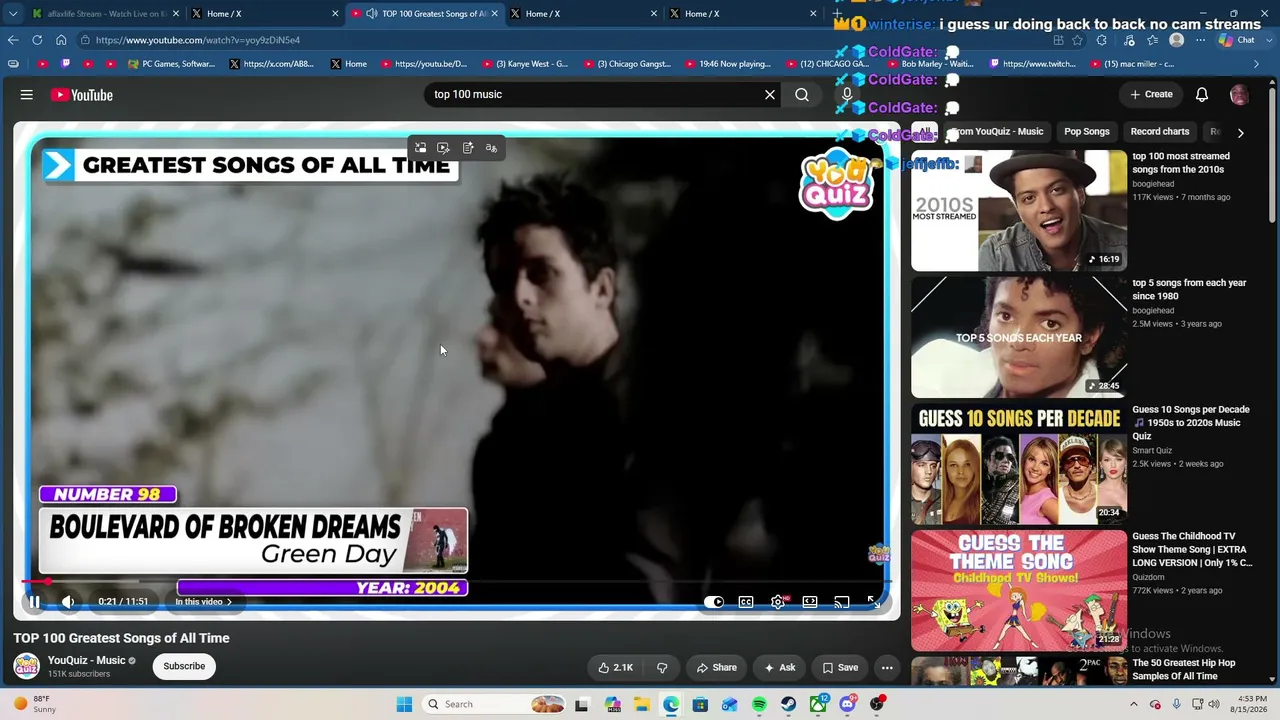Screen dimensions: 1280x720
Task: Like the video with 2.1K likes
Action: coord(615,668)
